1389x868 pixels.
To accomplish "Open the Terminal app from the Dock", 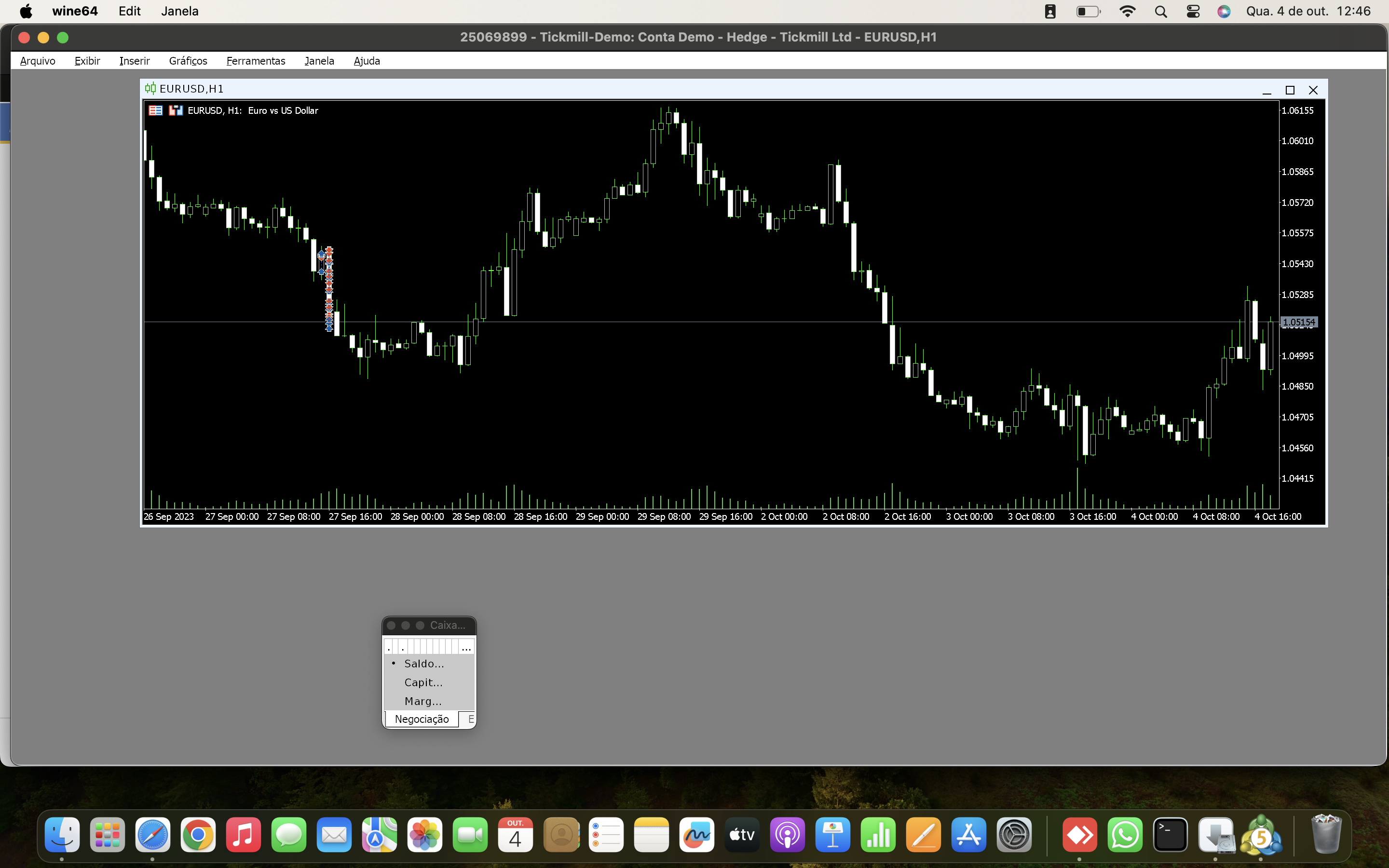I will pos(1171,835).
